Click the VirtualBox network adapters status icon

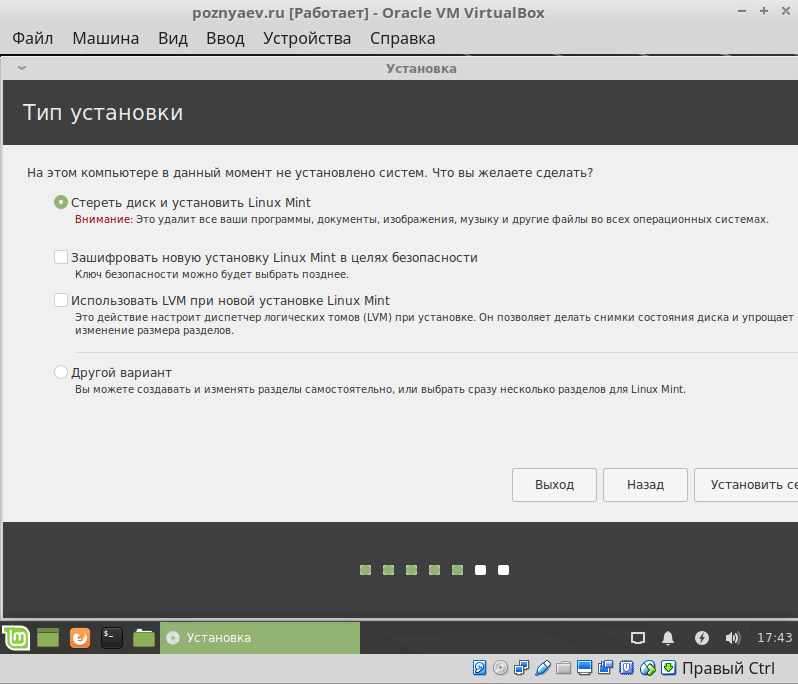coord(522,668)
